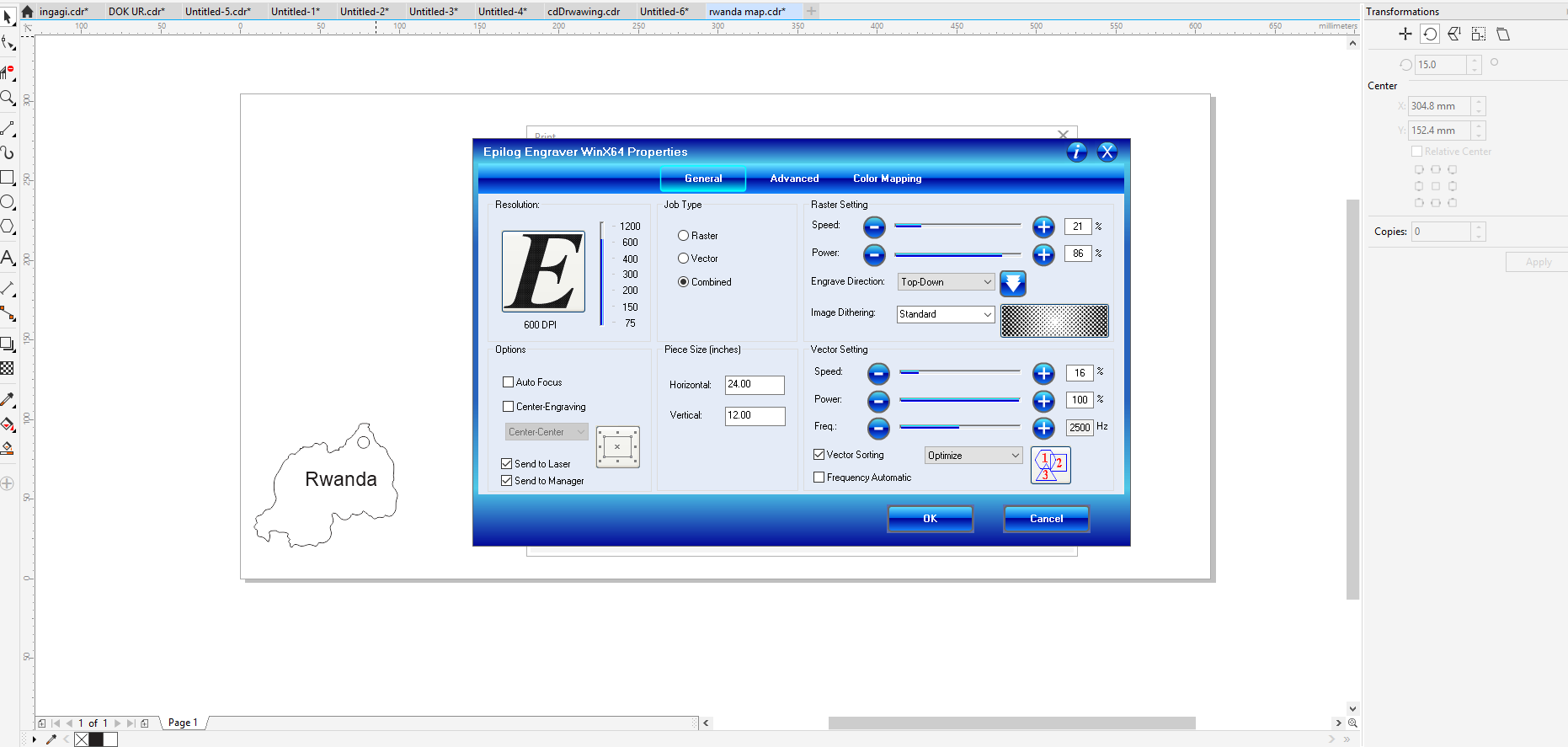Click the vector Freq value field
Viewport: 1568px width, 747px height.
pyautogui.click(x=1080, y=428)
